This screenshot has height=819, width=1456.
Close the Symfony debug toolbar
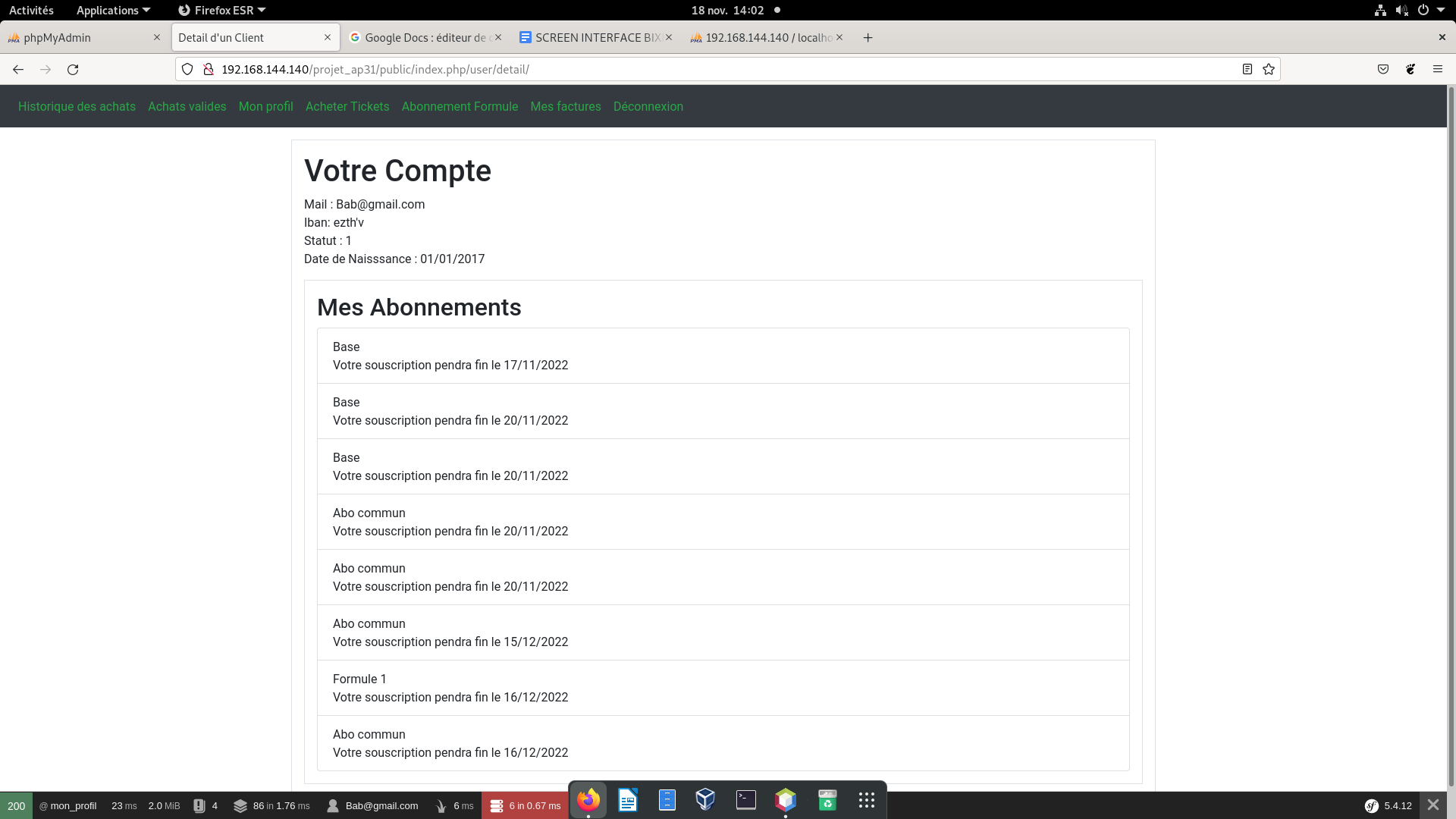(x=1433, y=805)
